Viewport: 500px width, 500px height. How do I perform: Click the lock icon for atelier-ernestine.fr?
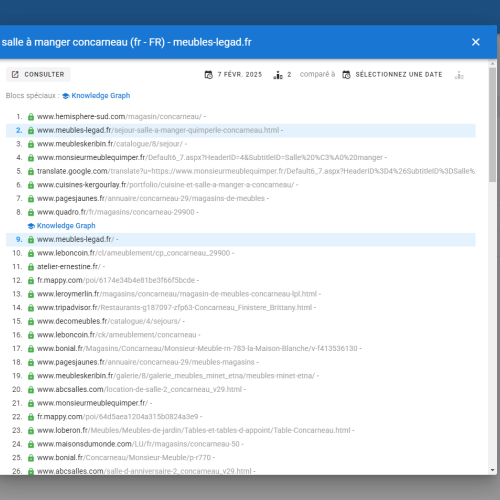click(x=31, y=267)
